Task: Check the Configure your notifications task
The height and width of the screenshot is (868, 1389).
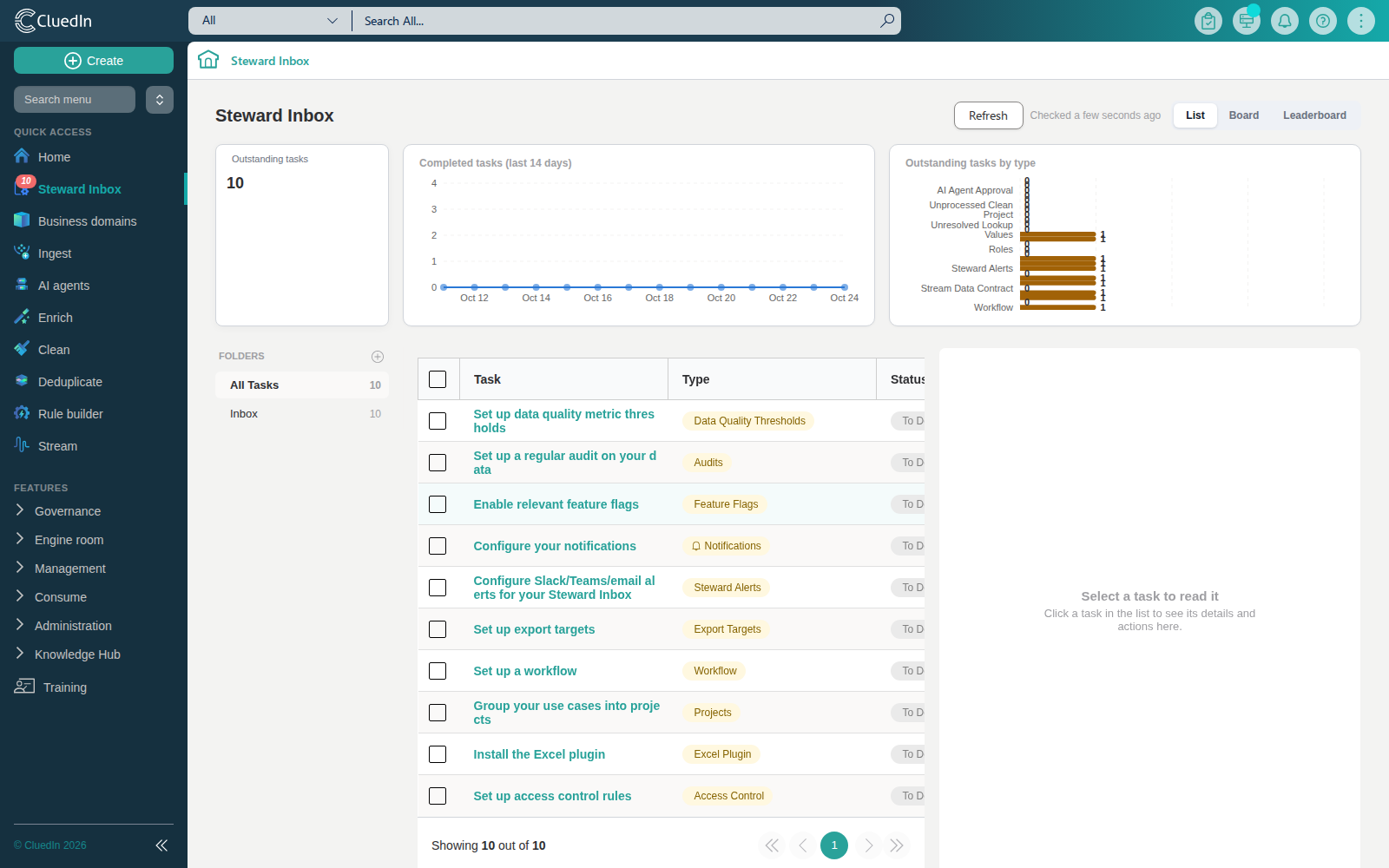Action: (438, 546)
